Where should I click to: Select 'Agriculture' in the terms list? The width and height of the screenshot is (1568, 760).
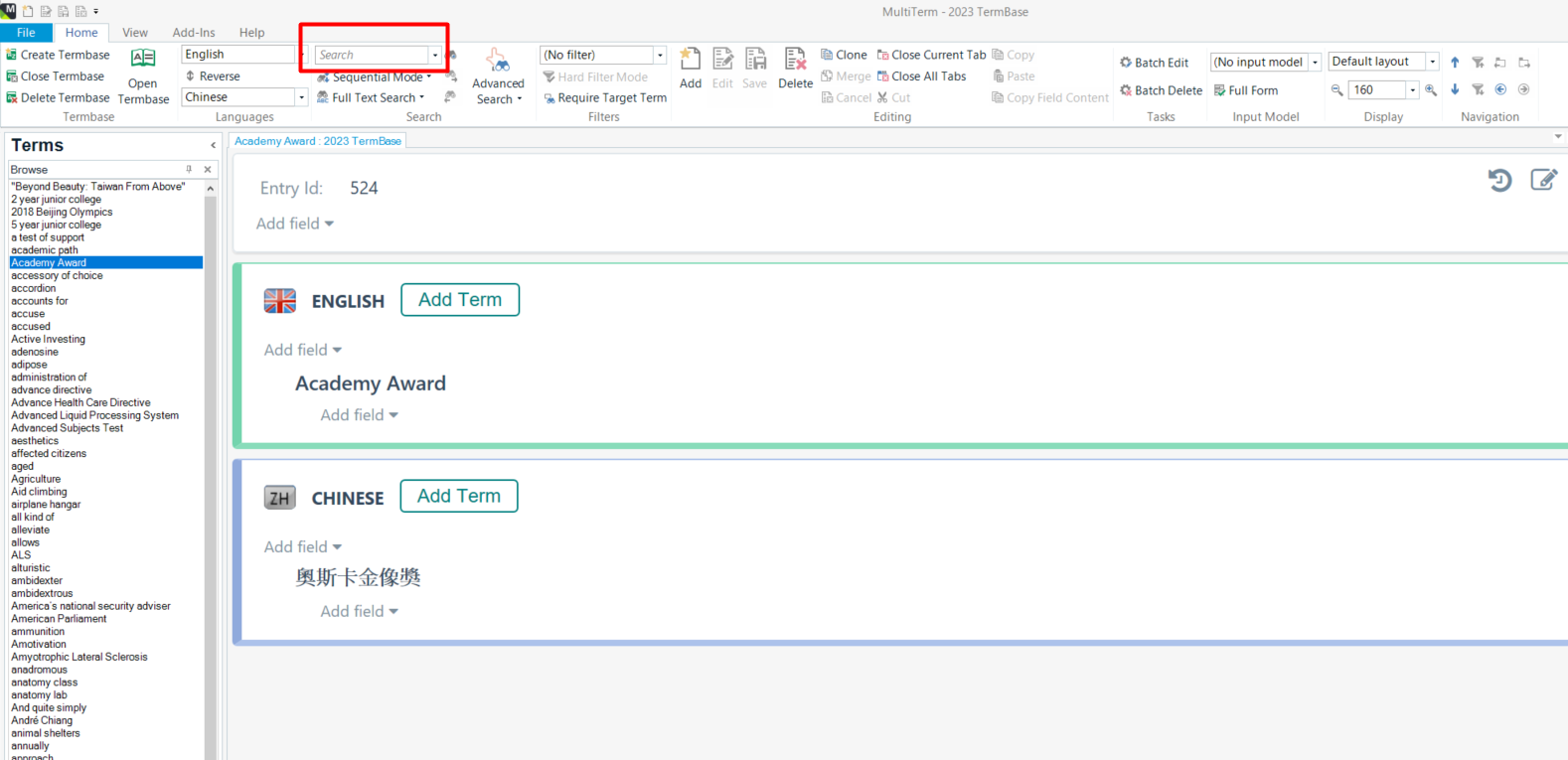tap(36, 479)
